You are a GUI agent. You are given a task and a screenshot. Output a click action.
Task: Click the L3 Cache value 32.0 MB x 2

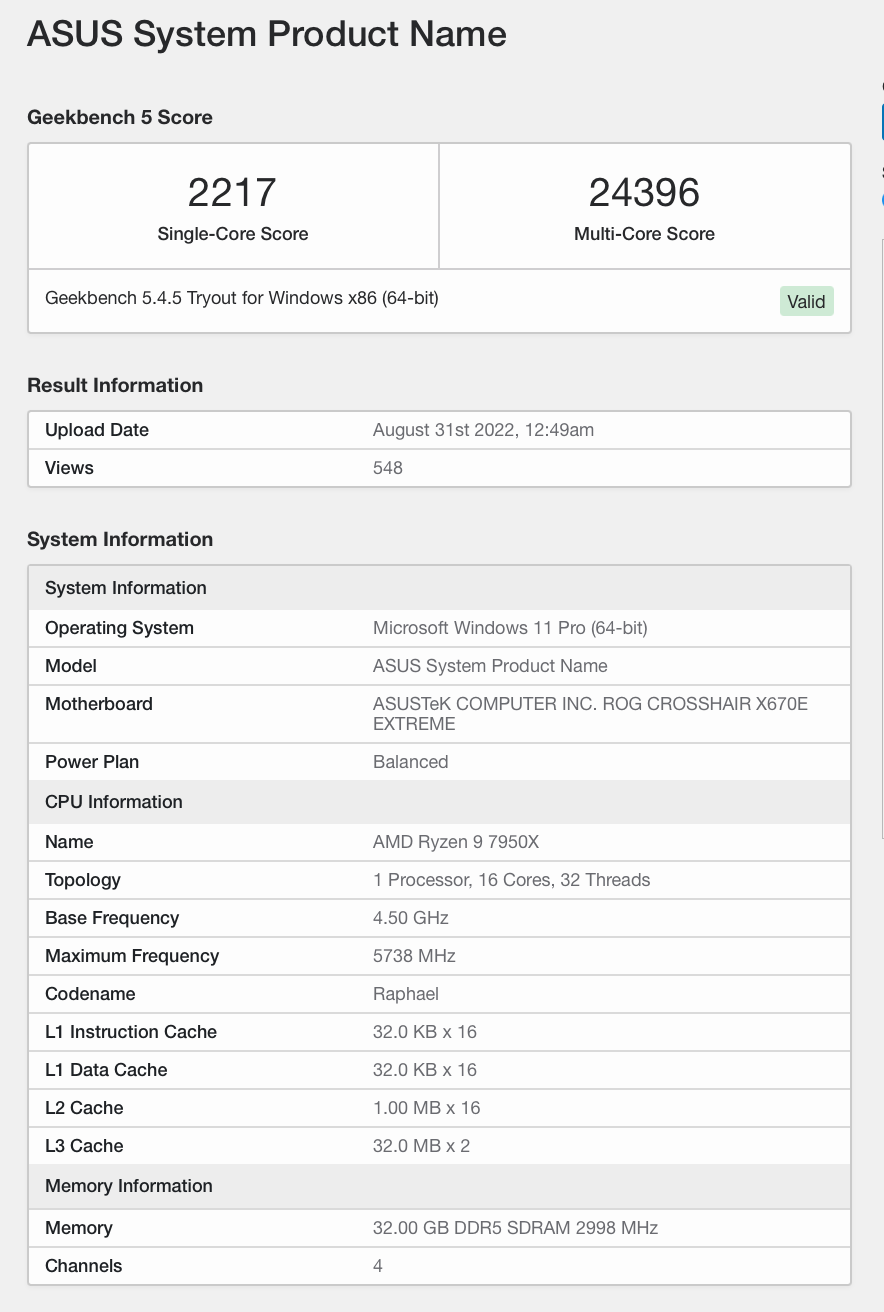(421, 1146)
